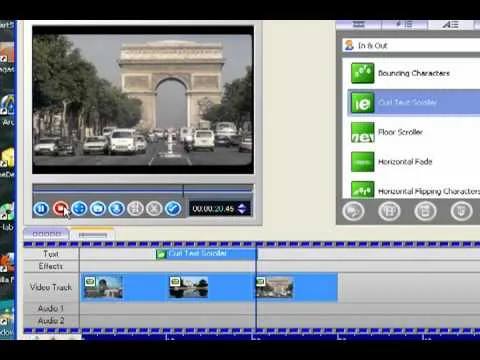
Task: Select the second video clip thumbnail in Video Track
Action: click(x=189, y=287)
